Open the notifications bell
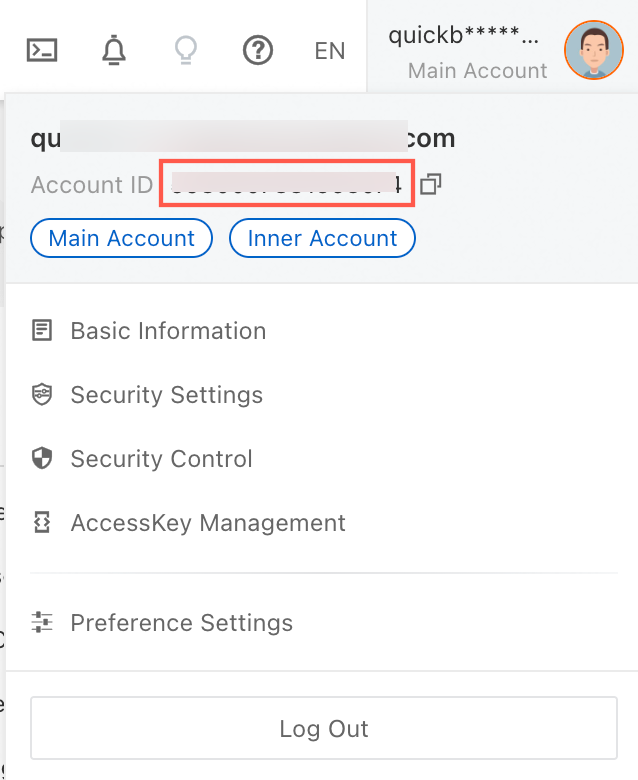The image size is (638, 780). pyautogui.click(x=115, y=50)
